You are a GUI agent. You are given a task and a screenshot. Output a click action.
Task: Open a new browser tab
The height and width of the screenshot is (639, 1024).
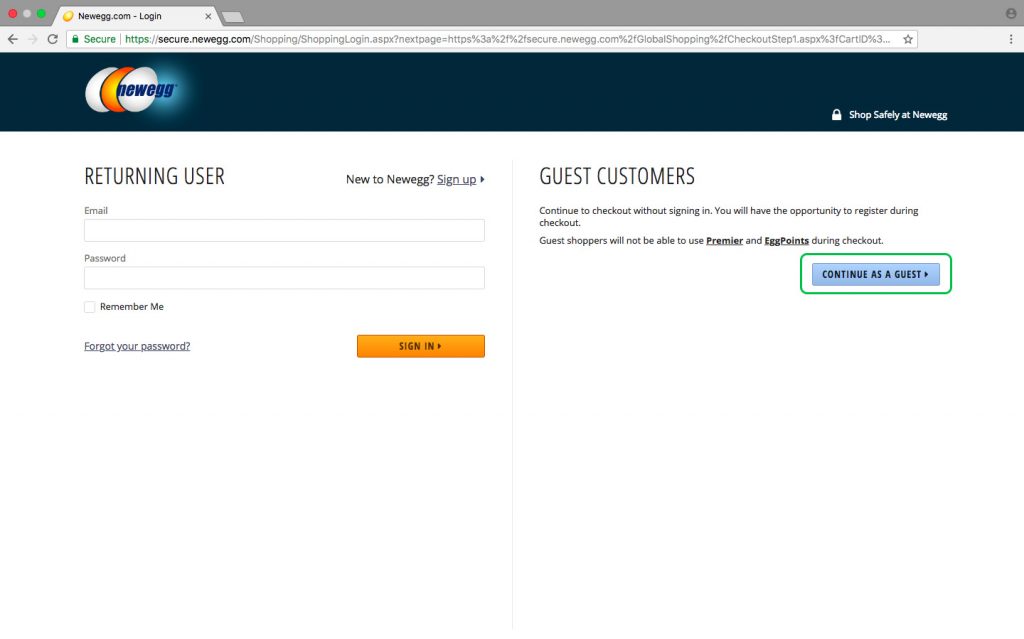point(232,16)
